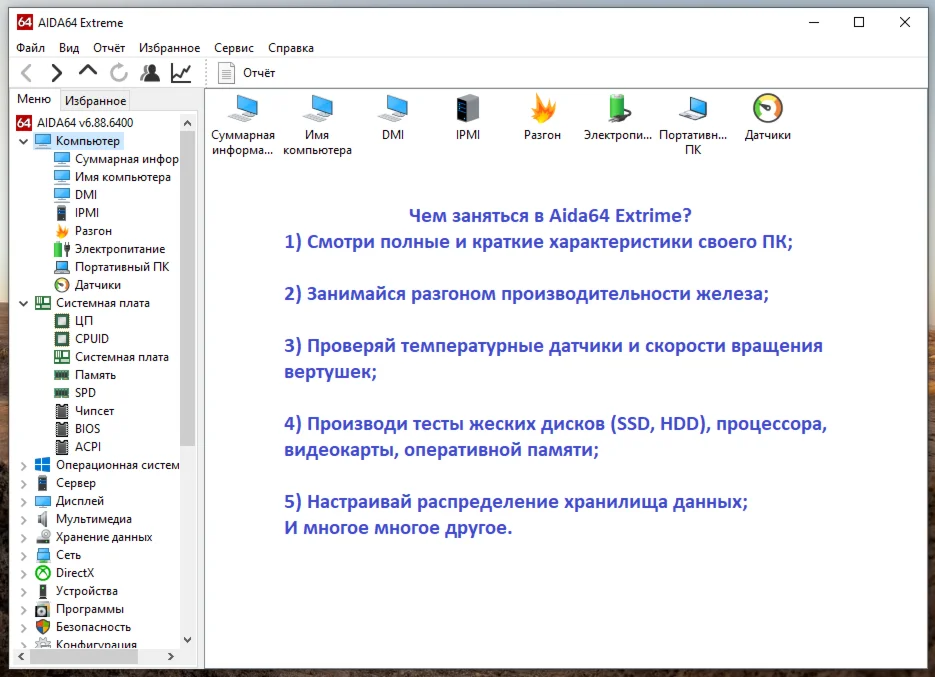Select the DirectX item in sidebar tree
935x677 pixels.
click(75, 573)
